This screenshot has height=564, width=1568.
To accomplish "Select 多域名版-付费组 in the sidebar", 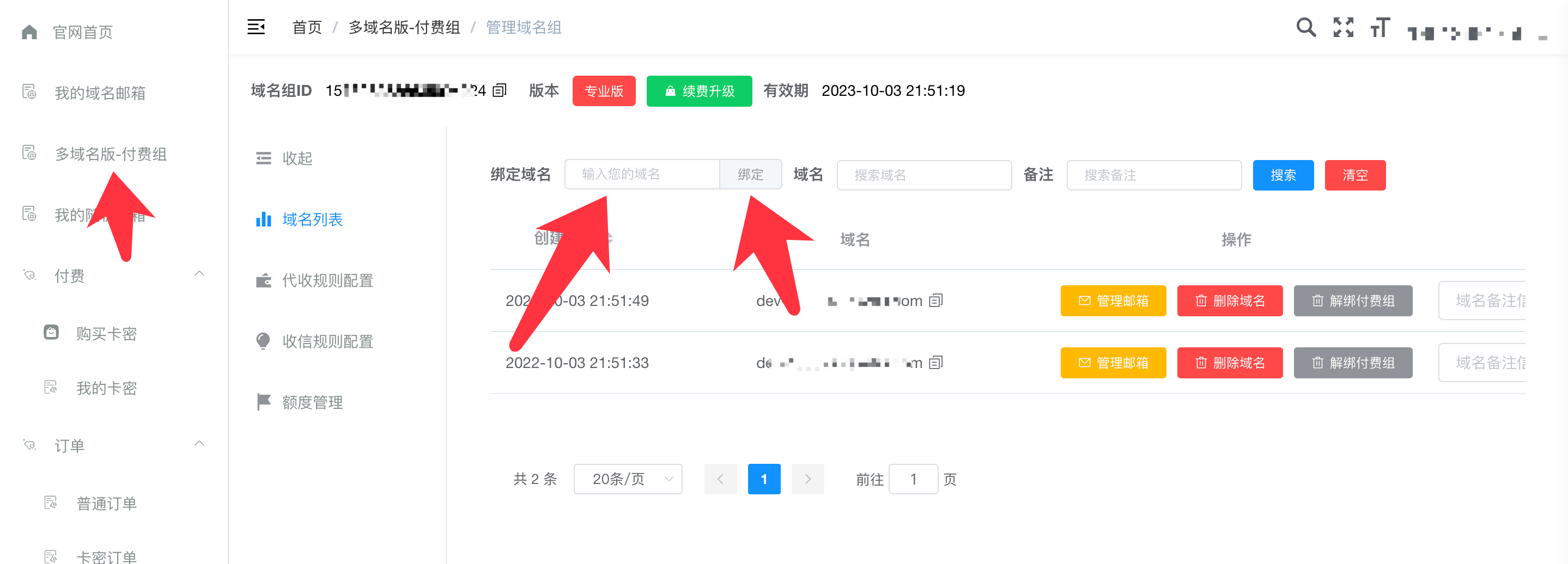I will (x=111, y=154).
